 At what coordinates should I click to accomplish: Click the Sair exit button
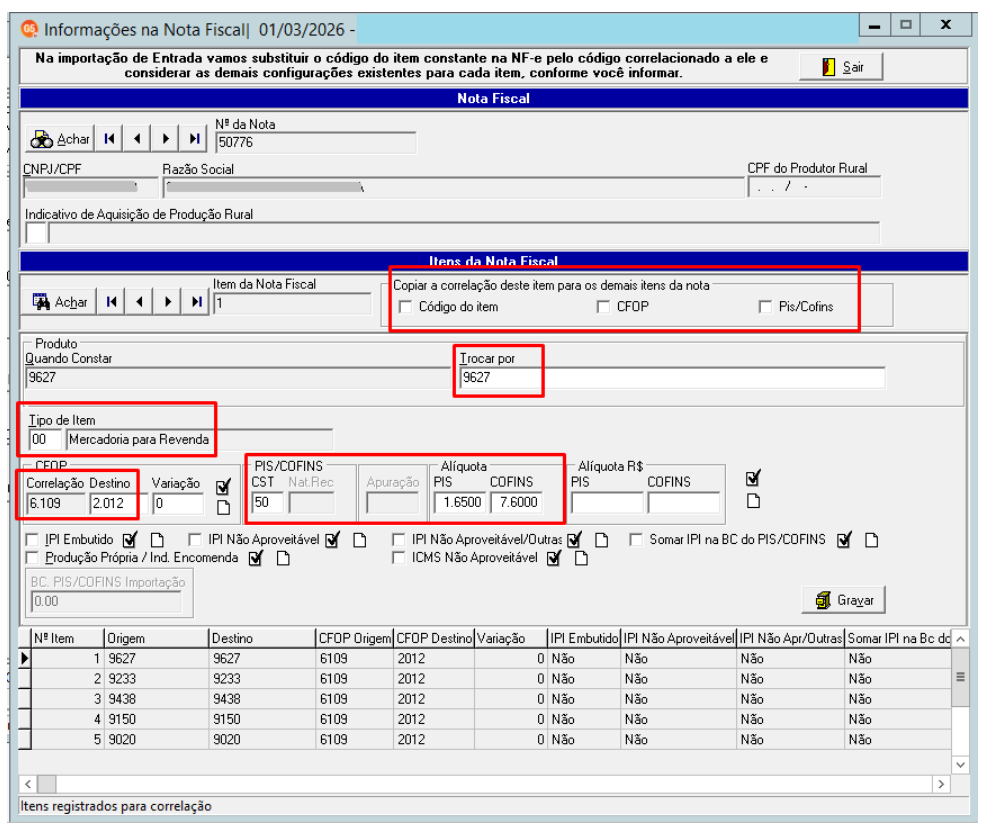click(x=841, y=67)
